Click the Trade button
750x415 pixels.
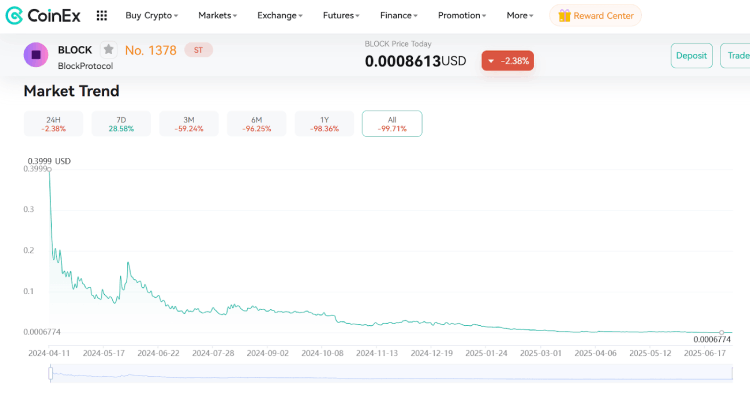[x=736, y=55]
